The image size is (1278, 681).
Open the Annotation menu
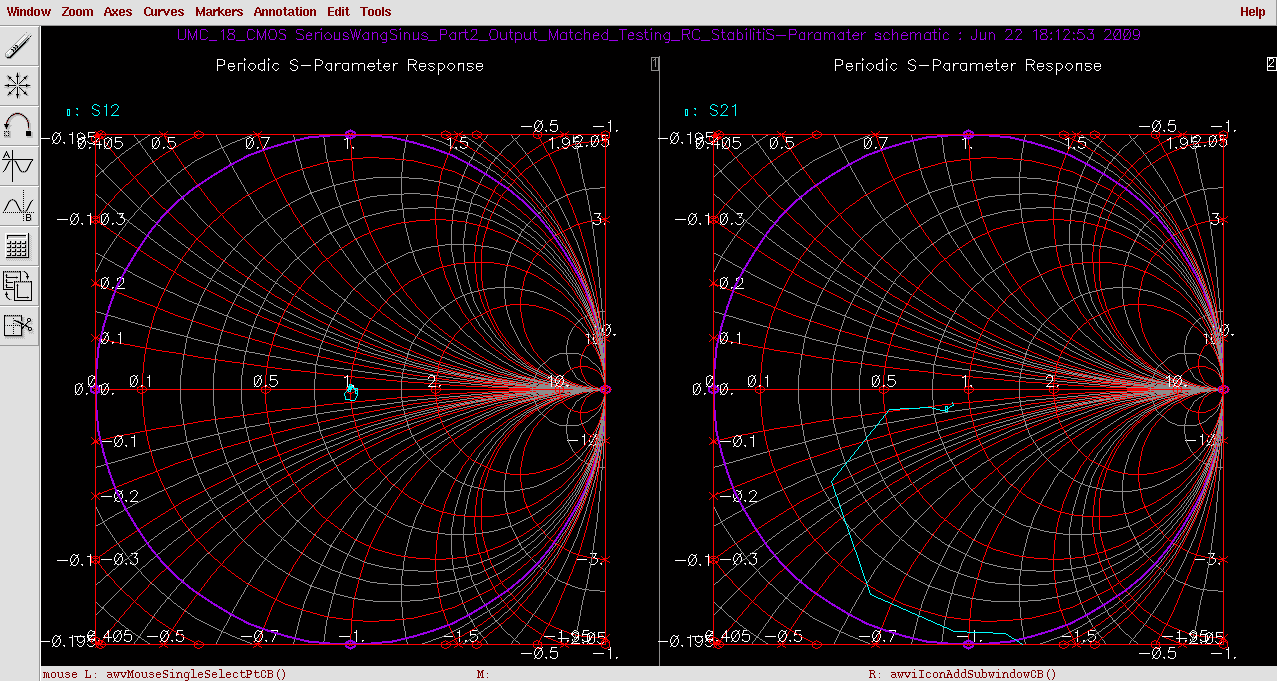point(285,12)
